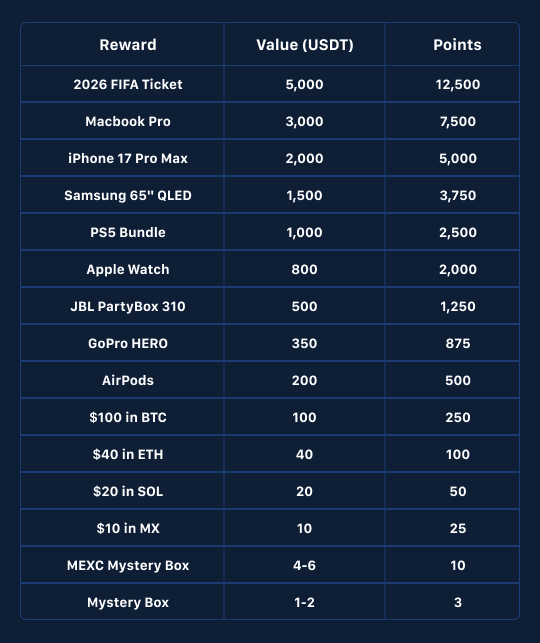This screenshot has height=643, width=540.
Task: Select the GoPro HERO reward
Action: [128, 343]
